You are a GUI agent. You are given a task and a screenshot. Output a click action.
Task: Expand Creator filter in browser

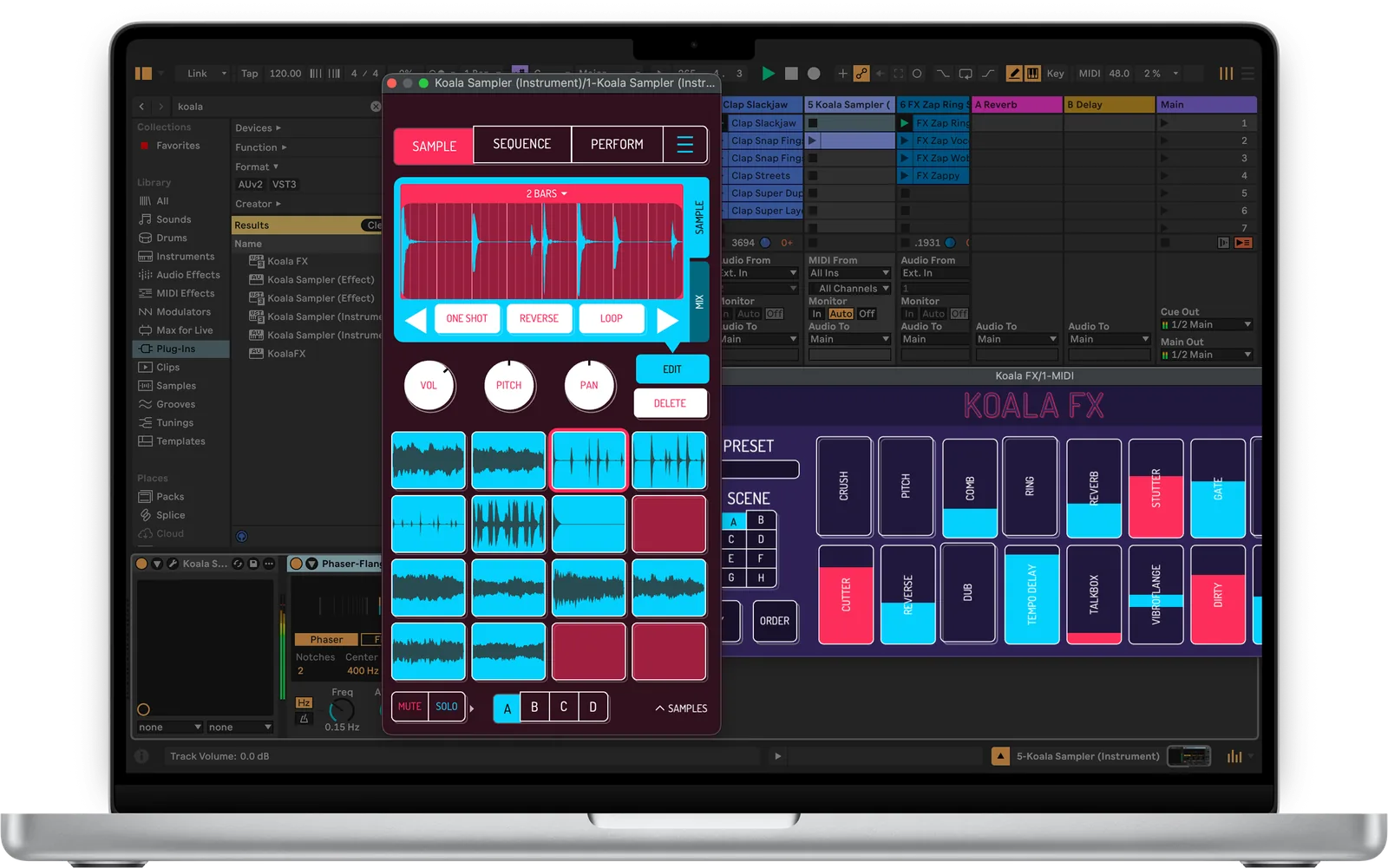click(258, 204)
